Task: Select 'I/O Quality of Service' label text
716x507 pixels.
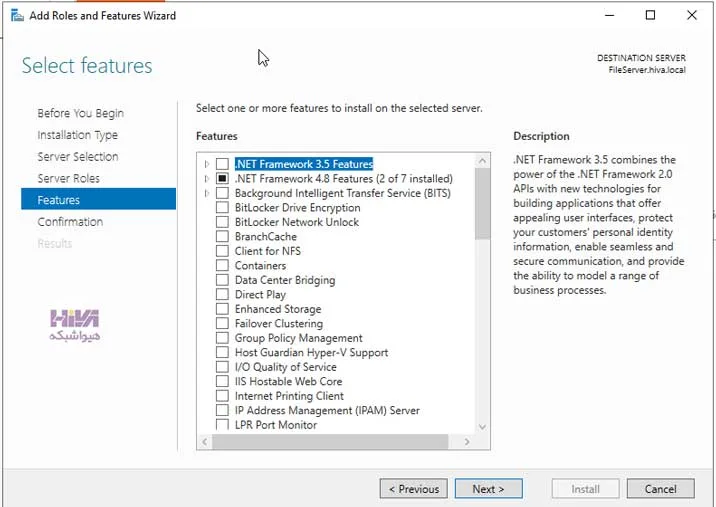Action: [x=285, y=367]
